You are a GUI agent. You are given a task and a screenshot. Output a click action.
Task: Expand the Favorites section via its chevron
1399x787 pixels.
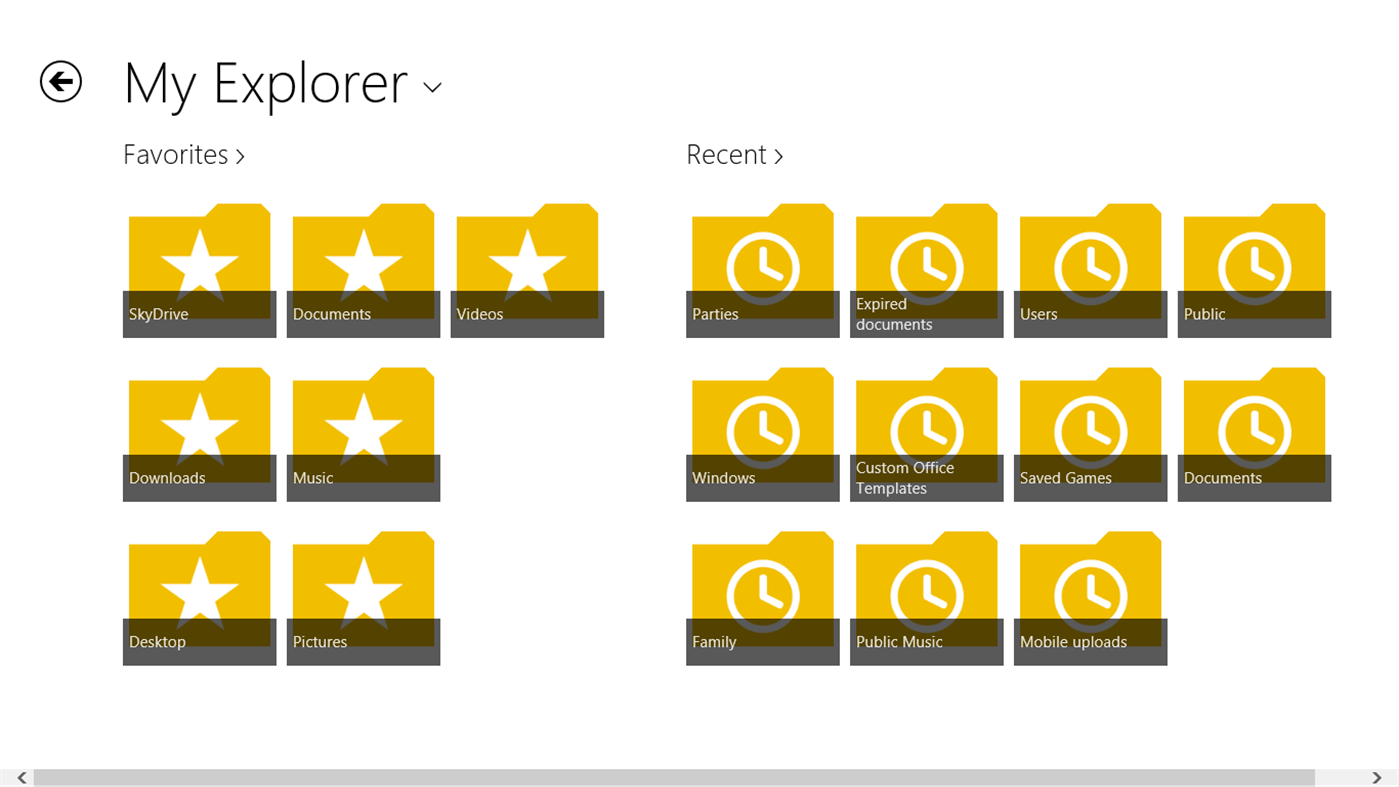click(x=241, y=156)
